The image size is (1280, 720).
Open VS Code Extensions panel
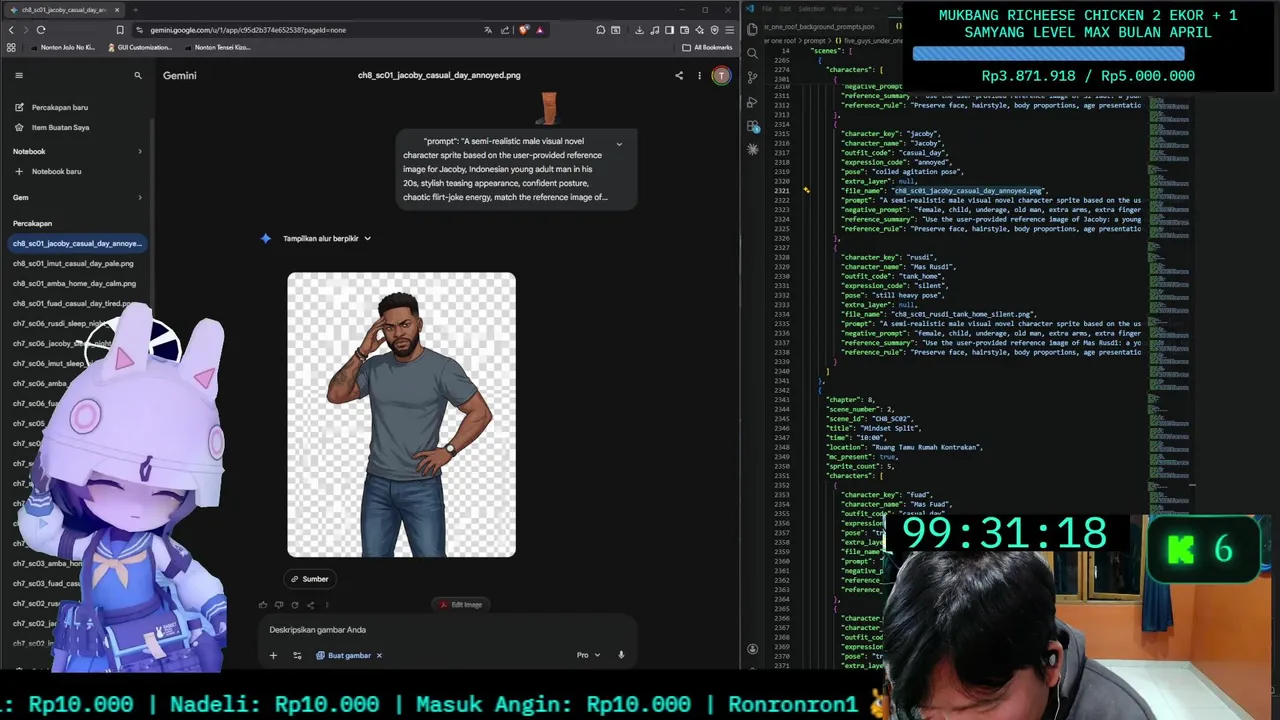[753, 126]
